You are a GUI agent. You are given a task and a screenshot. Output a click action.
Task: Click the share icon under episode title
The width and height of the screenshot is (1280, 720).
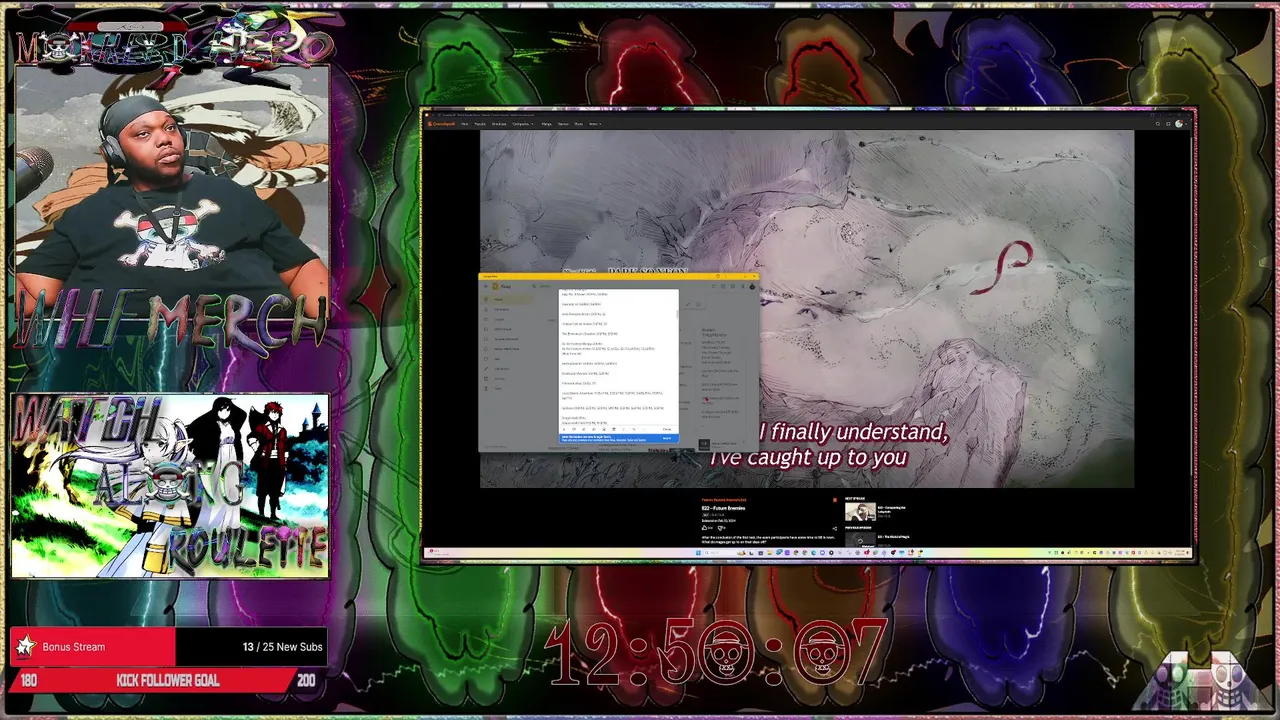(x=835, y=529)
